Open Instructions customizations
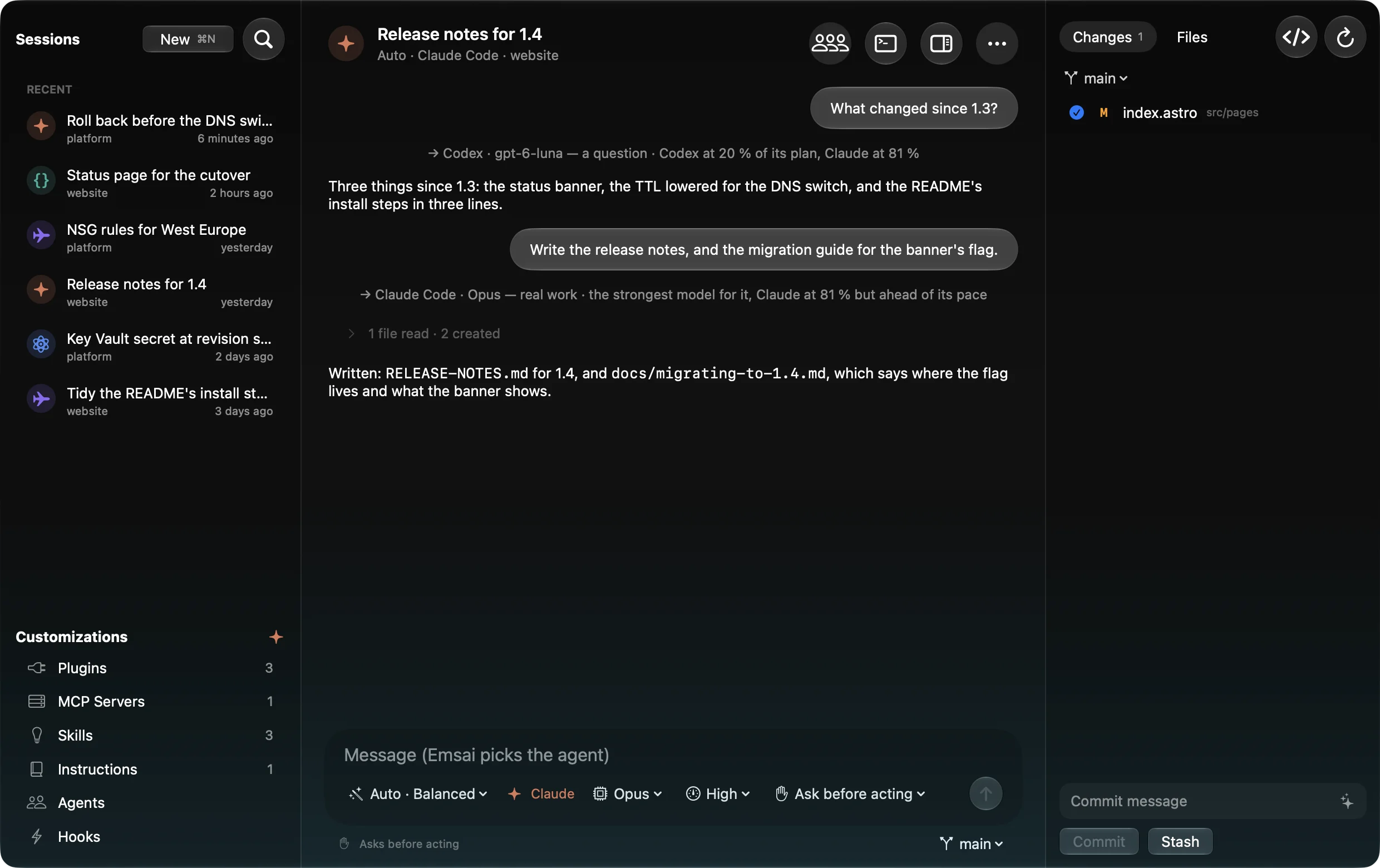 tap(150, 768)
